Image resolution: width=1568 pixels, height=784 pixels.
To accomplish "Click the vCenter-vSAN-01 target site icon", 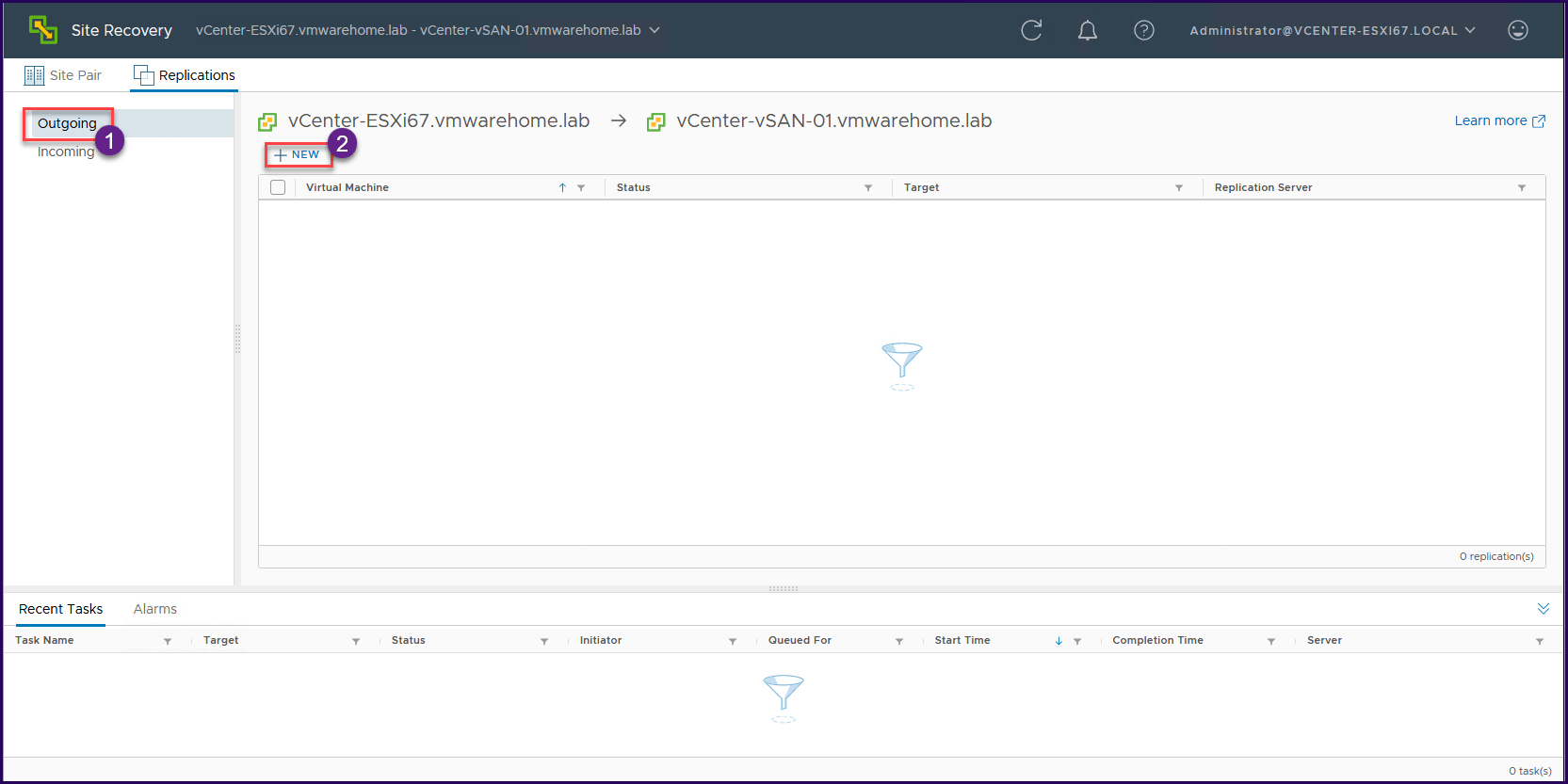I will pyautogui.click(x=656, y=121).
